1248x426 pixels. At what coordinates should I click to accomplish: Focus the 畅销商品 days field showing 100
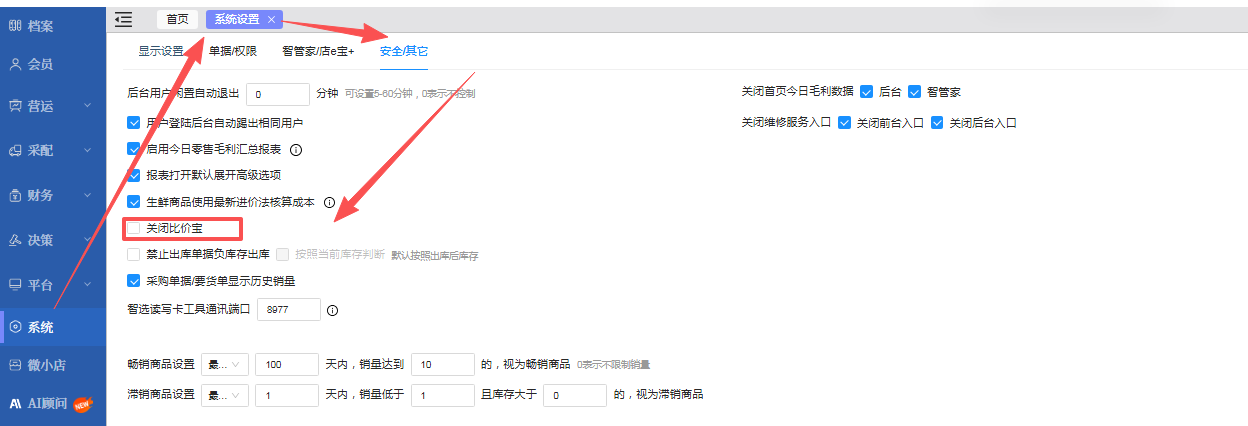[288, 364]
